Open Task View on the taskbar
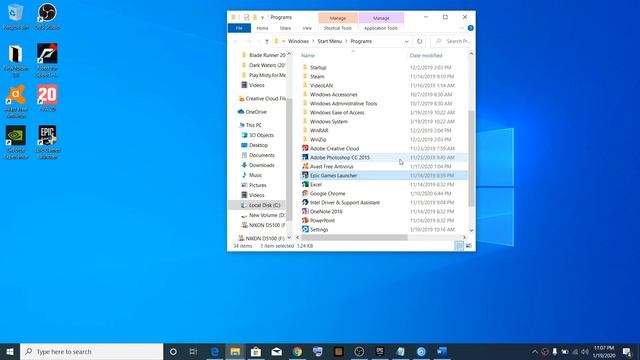The width and height of the screenshot is (640, 360). (x=193, y=351)
